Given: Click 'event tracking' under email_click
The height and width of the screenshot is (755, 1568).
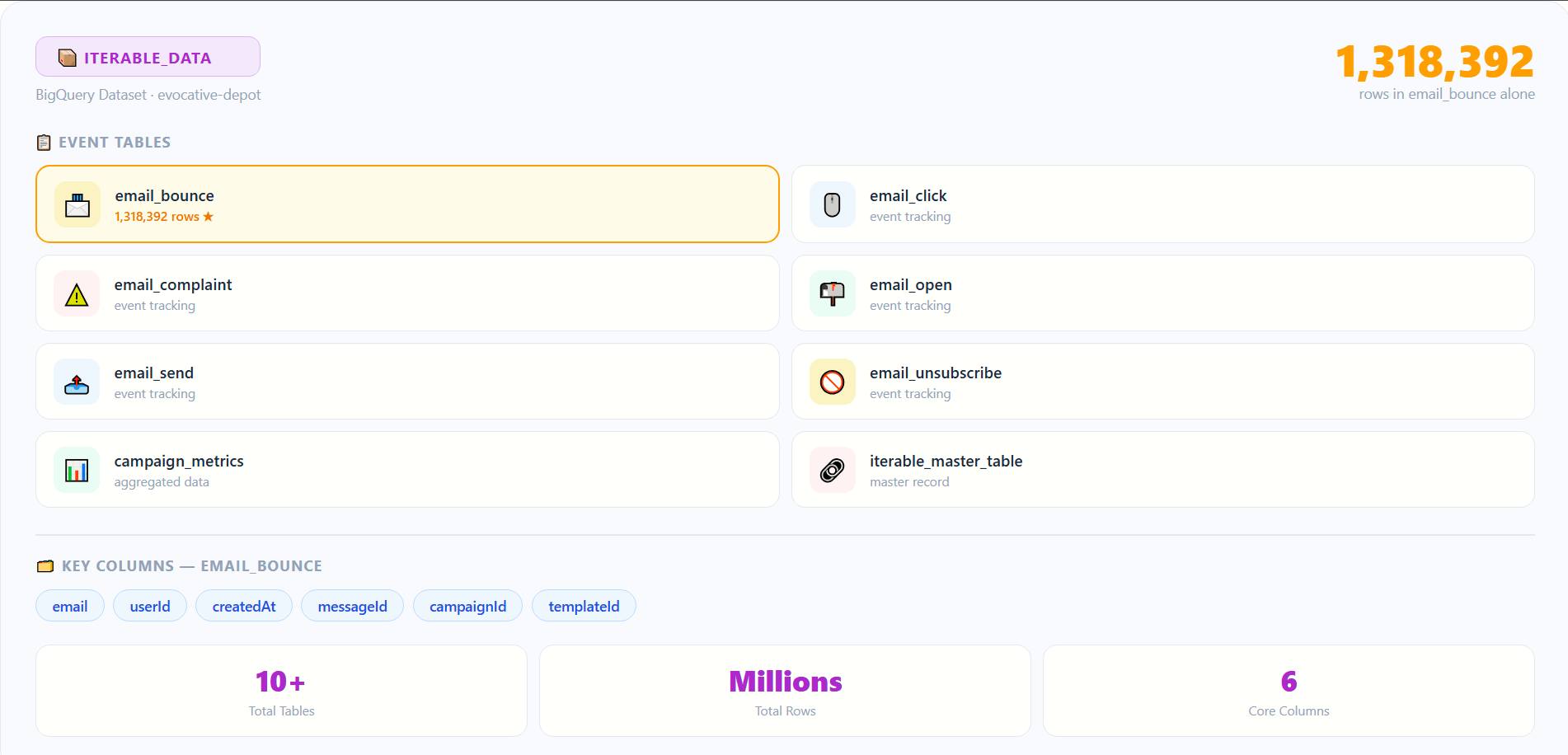Looking at the screenshot, I should (910, 217).
